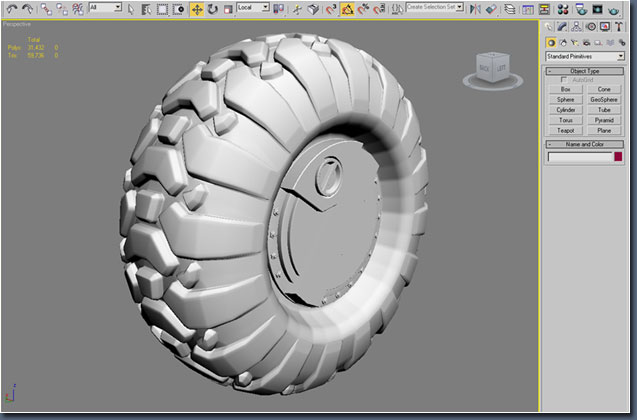Click the ViewCube in the viewport
Screen dimensions: 637x420
493,70
